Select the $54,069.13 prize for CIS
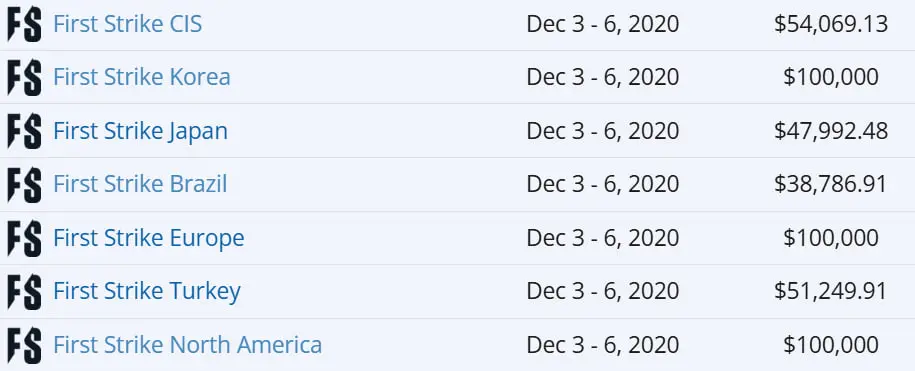The width and height of the screenshot is (915, 371). 831,24
